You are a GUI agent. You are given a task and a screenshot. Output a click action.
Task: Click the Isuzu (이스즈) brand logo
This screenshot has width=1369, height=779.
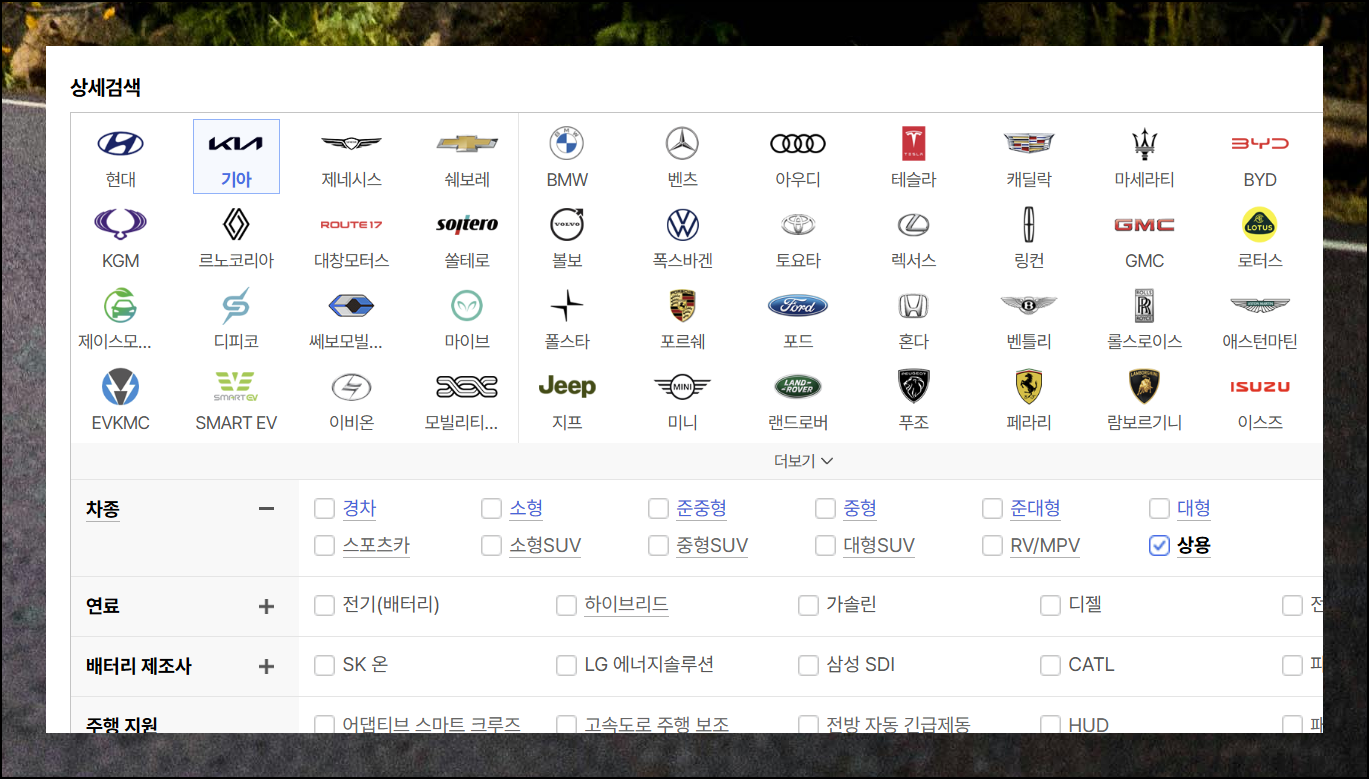pyautogui.click(x=1260, y=386)
